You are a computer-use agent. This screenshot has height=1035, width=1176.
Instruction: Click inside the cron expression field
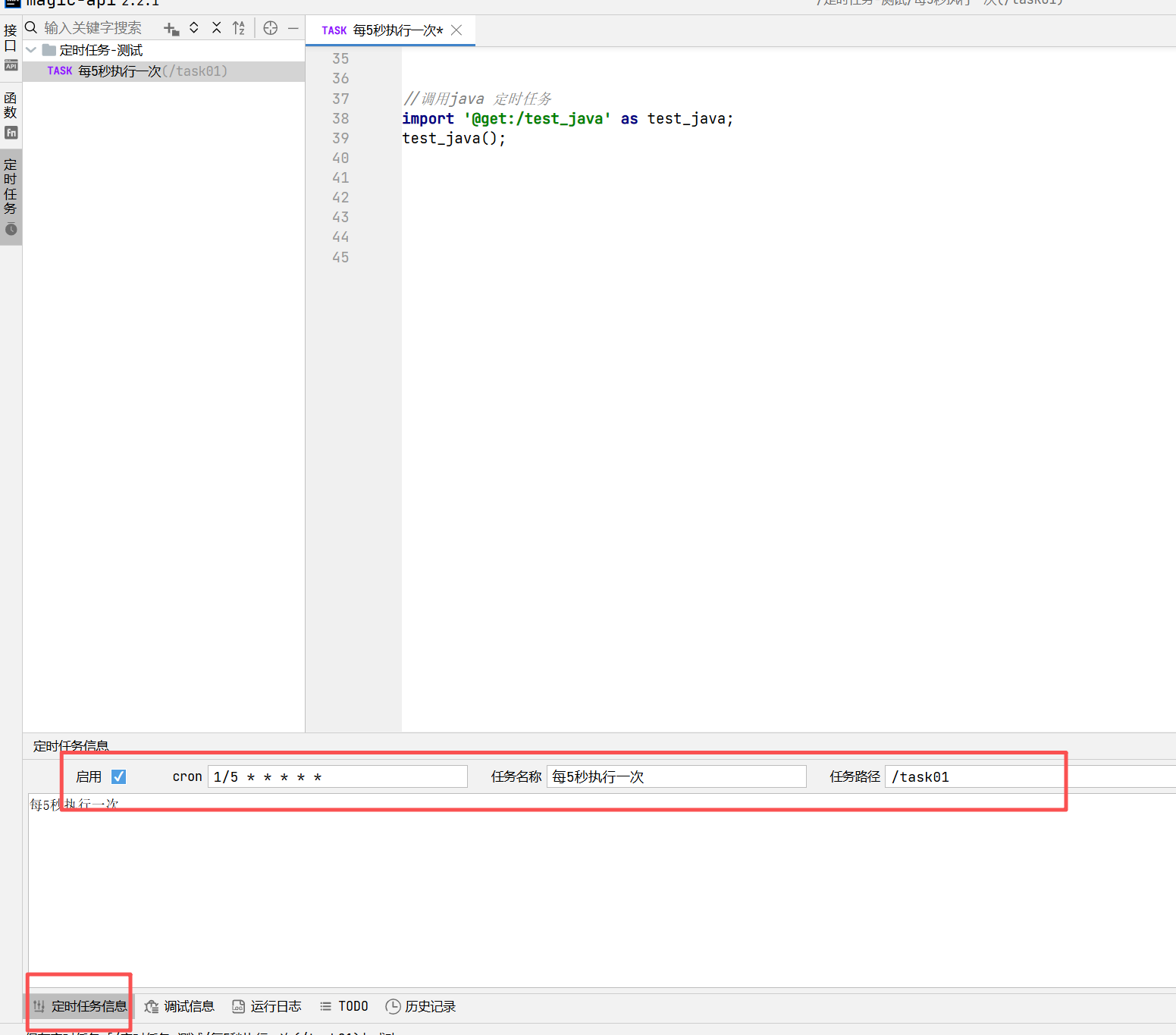[x=337, y=776]
